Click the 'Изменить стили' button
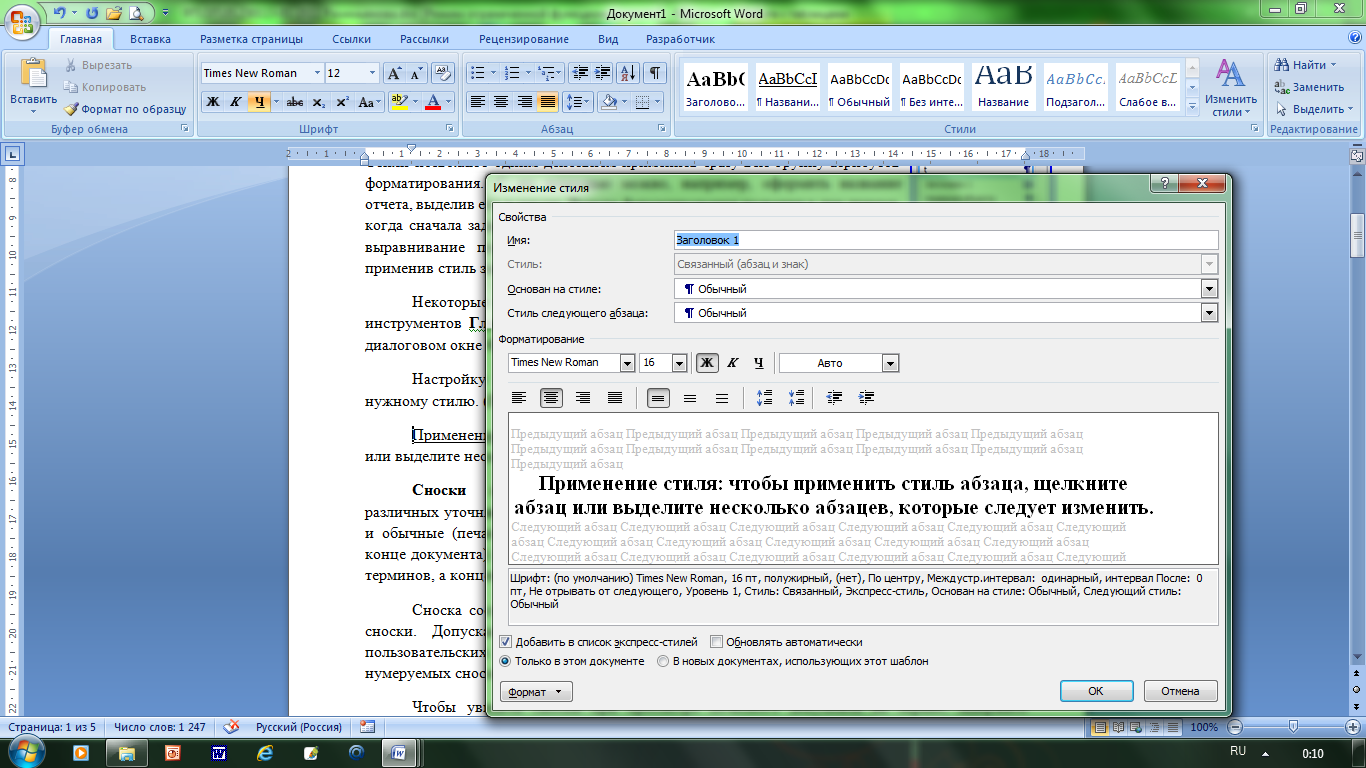 click(x=1231, y=88)
